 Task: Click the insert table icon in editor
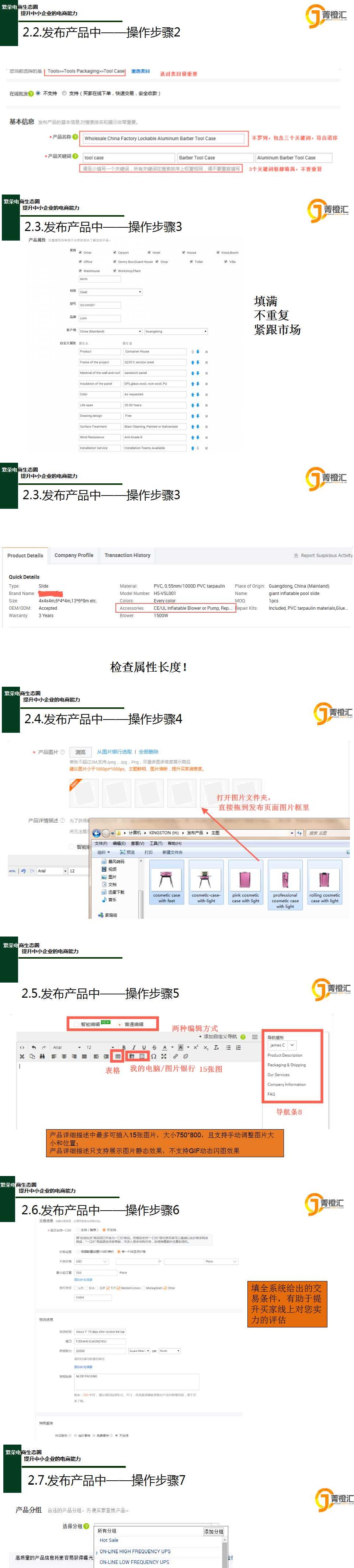point(118,1056)
